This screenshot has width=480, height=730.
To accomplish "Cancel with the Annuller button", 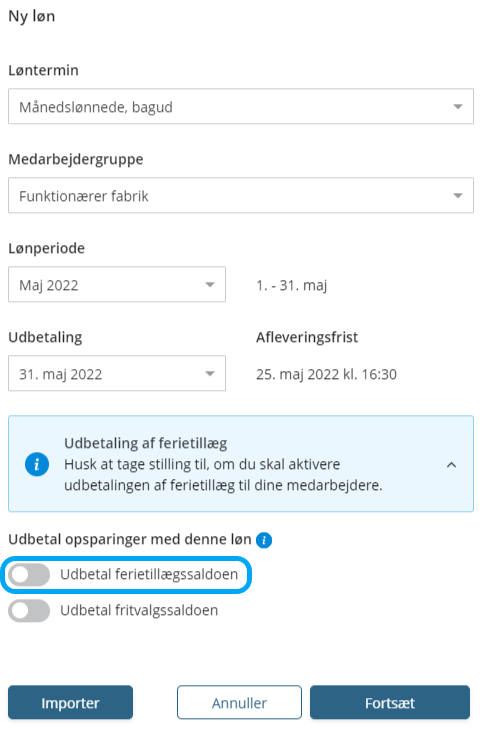I will [x=239, y=703].
